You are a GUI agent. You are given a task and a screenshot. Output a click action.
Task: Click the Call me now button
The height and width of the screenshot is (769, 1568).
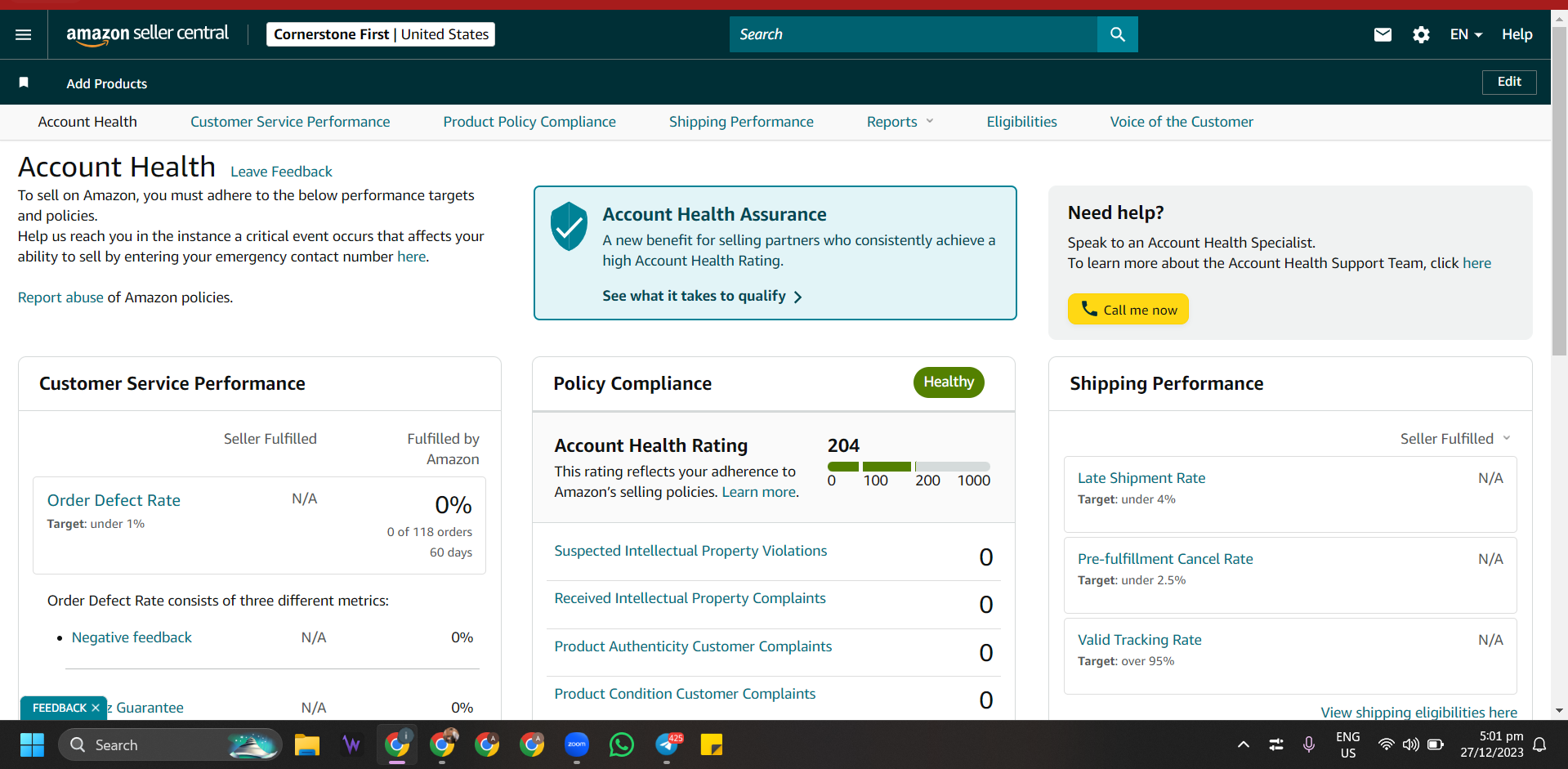pyautogui.click(x=1128, y=309)
